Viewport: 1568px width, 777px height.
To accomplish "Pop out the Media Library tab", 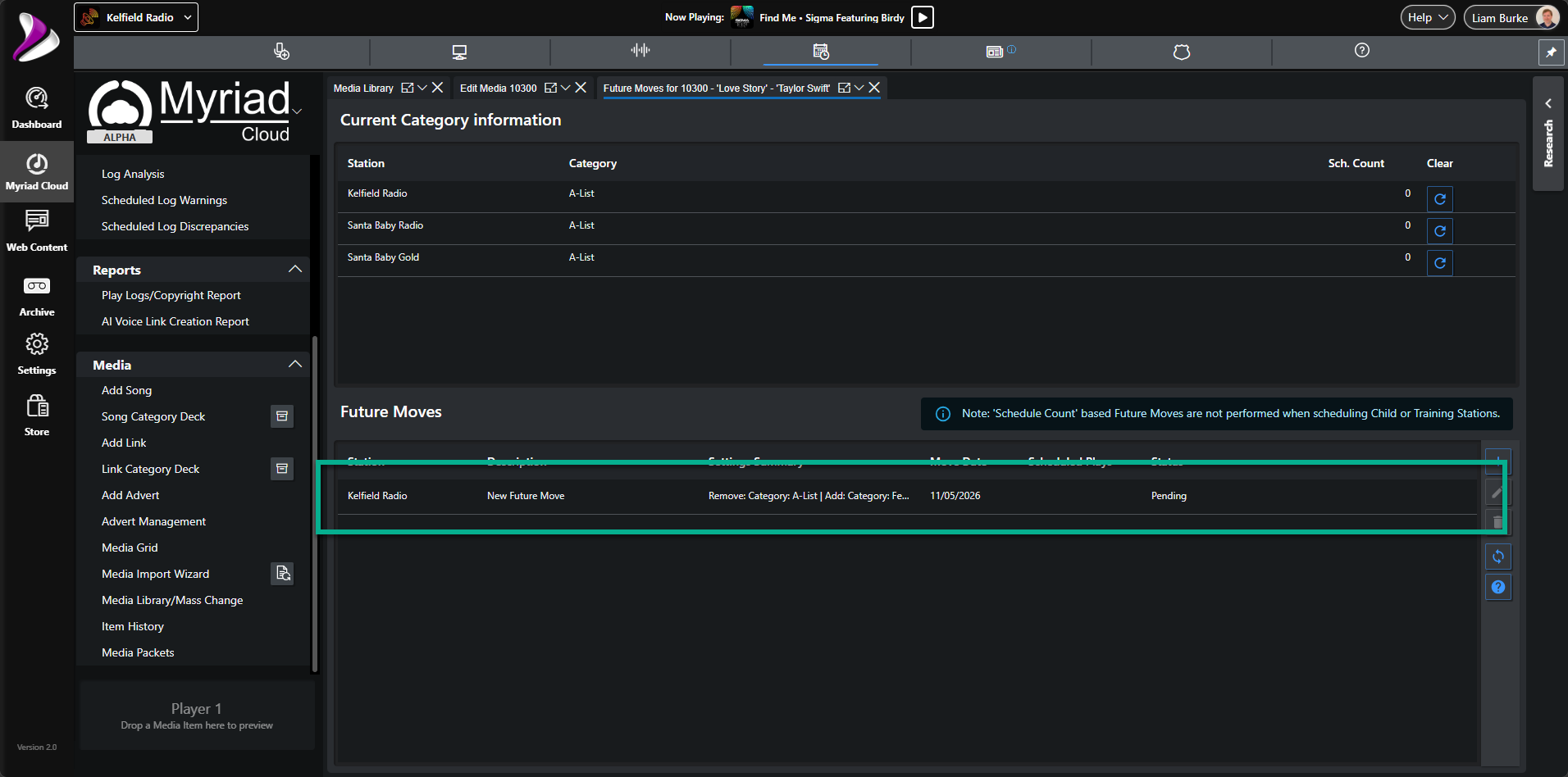I will tap(407, 88).
